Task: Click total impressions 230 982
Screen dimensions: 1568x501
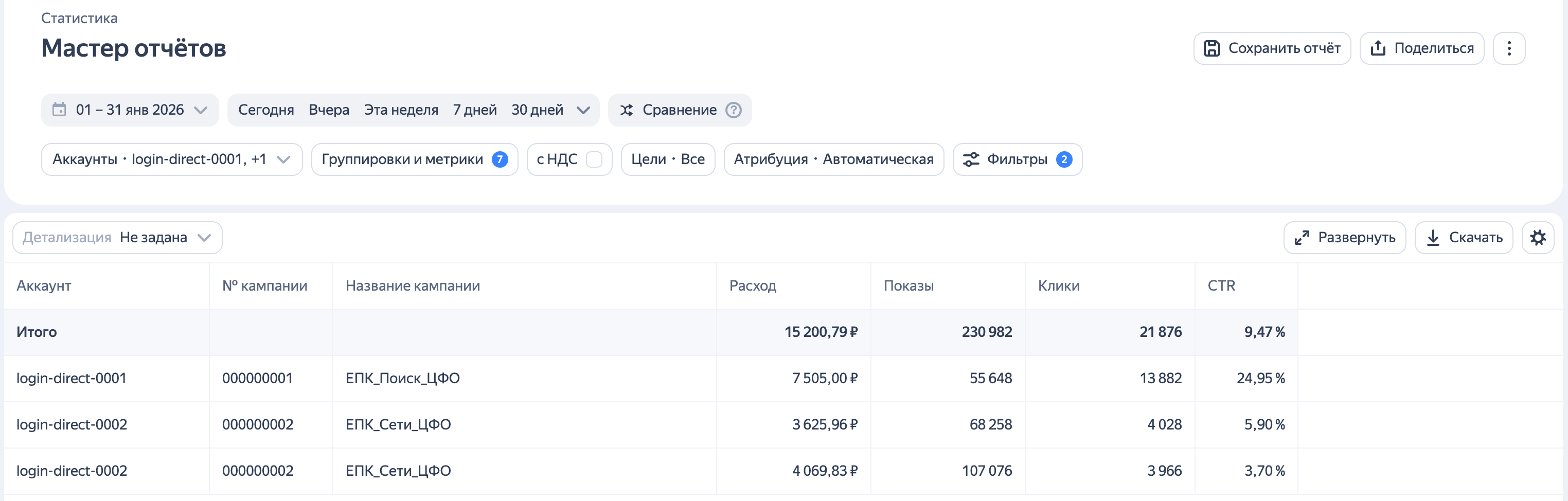Action: click(987, 332)
